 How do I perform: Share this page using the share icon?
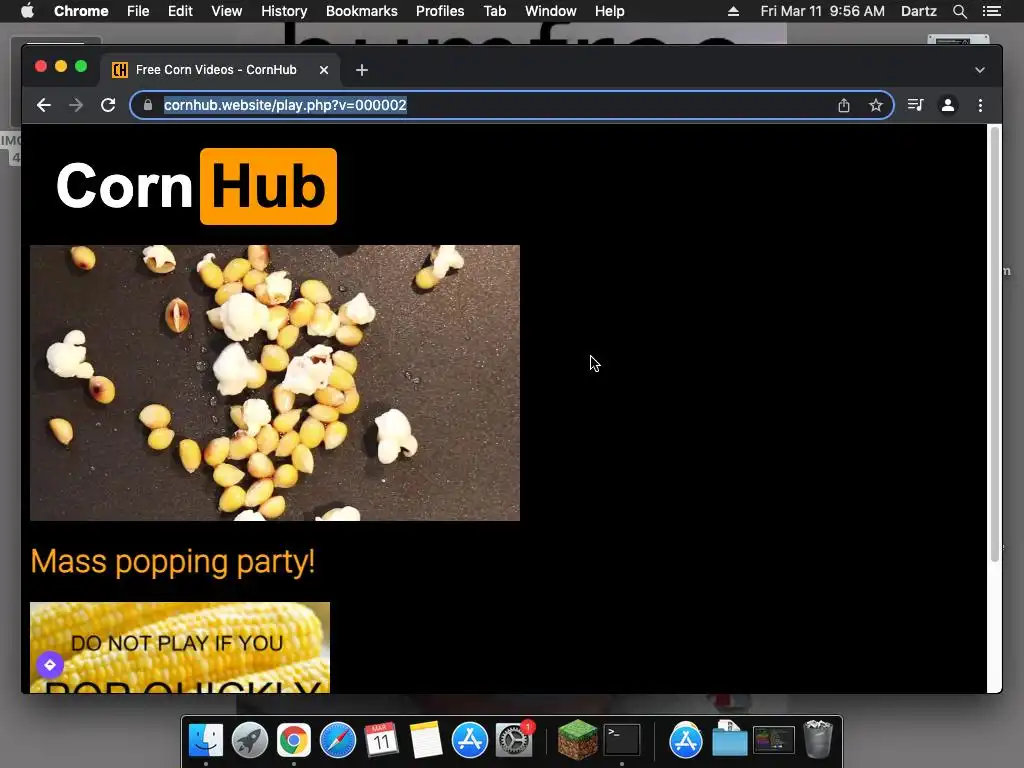844,105
